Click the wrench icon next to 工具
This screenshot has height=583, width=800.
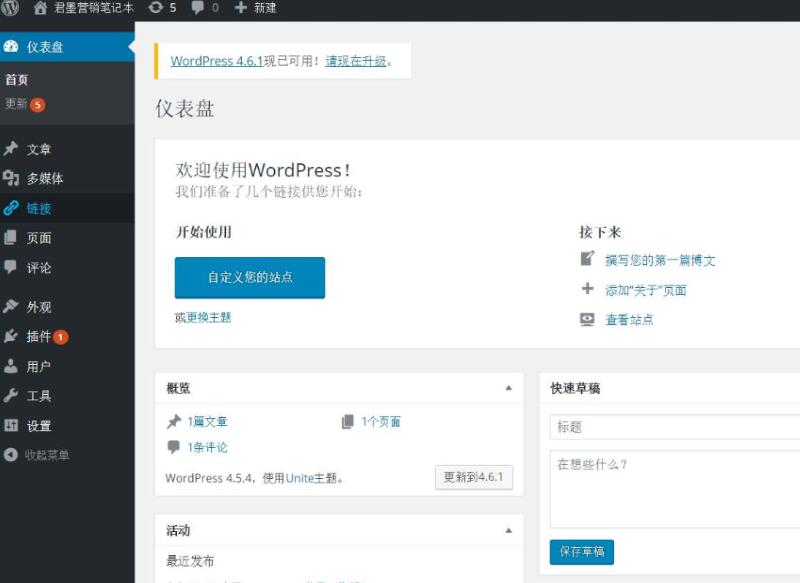coord(11,395)
